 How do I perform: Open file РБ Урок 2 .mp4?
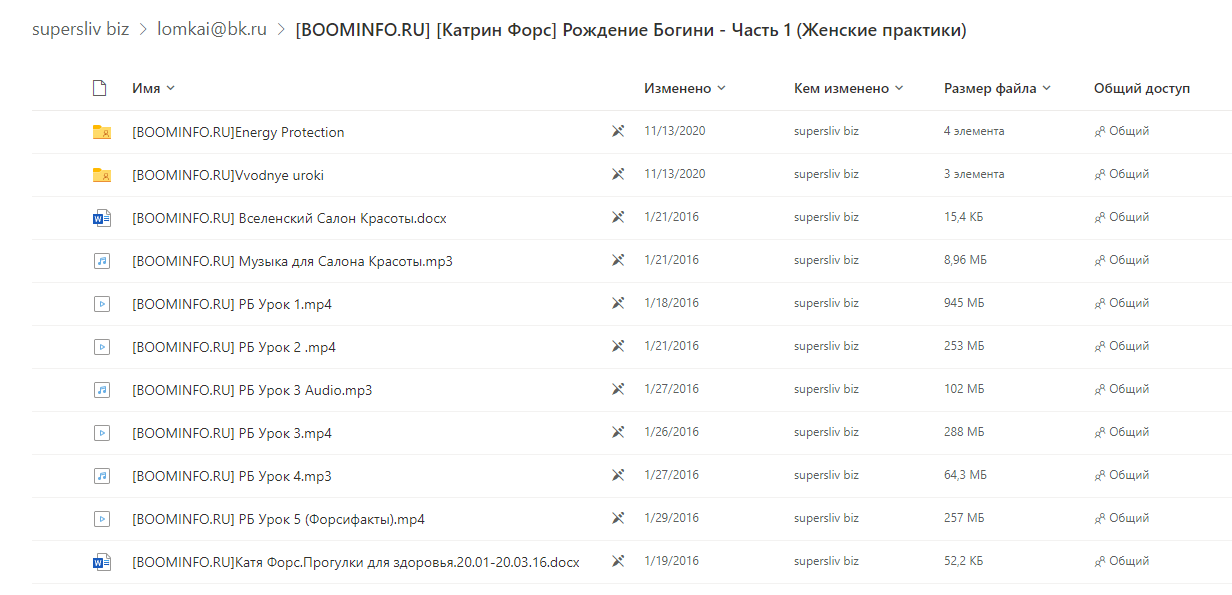pos(234,347)
